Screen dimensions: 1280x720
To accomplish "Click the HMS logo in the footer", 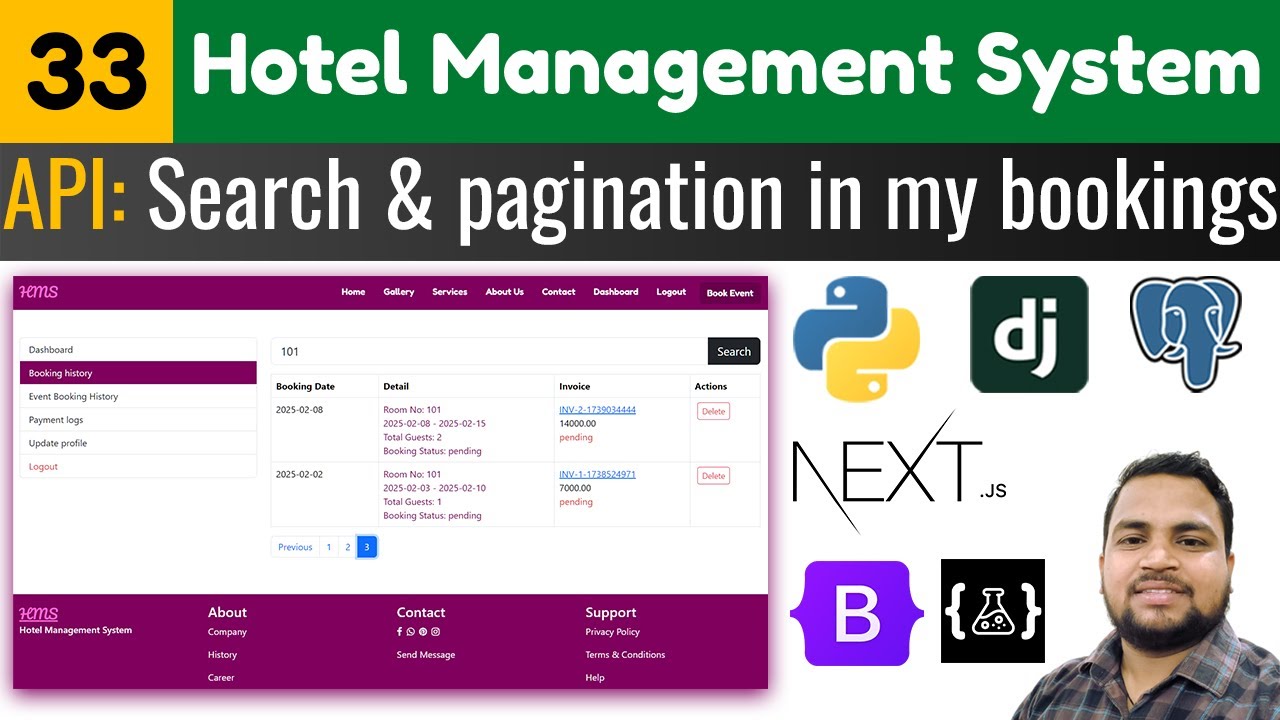I will tap(39, 613).
